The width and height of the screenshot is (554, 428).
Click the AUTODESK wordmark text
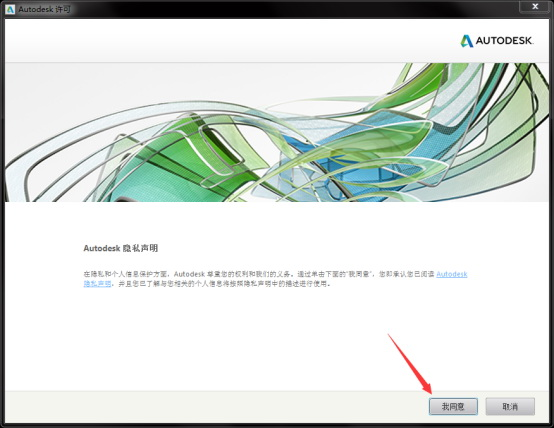click(505, 41)
